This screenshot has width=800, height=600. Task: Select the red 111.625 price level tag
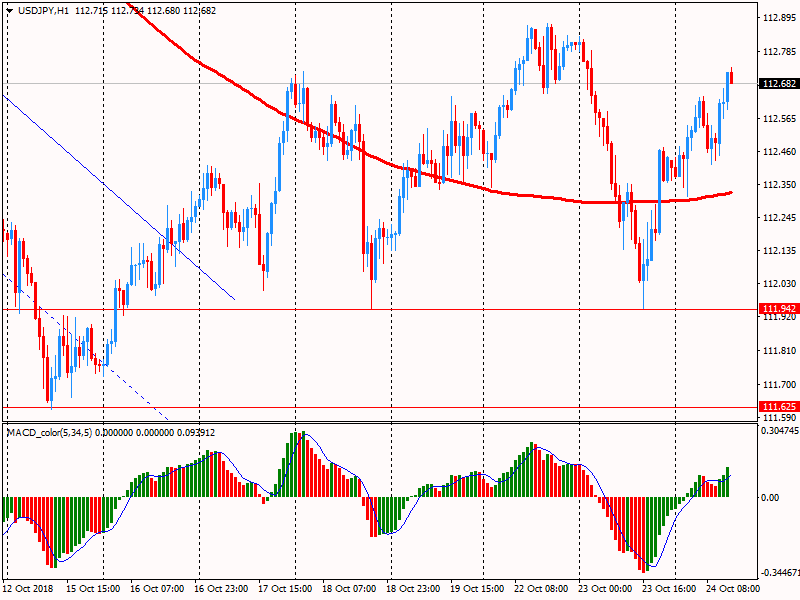tap(778, 406)
